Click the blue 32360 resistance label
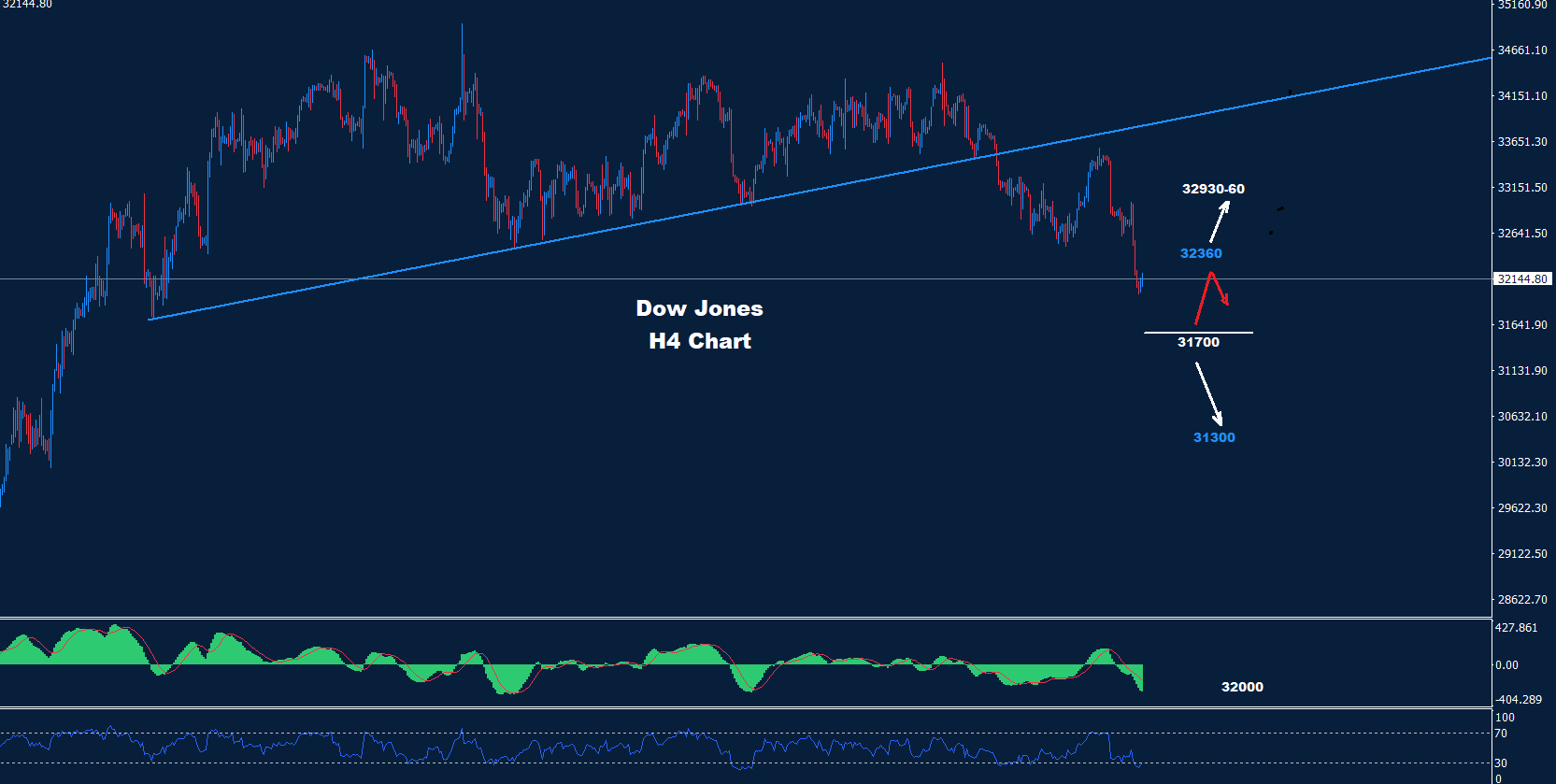Viewport: 1556px width, 784px height. pos(1201,253)
